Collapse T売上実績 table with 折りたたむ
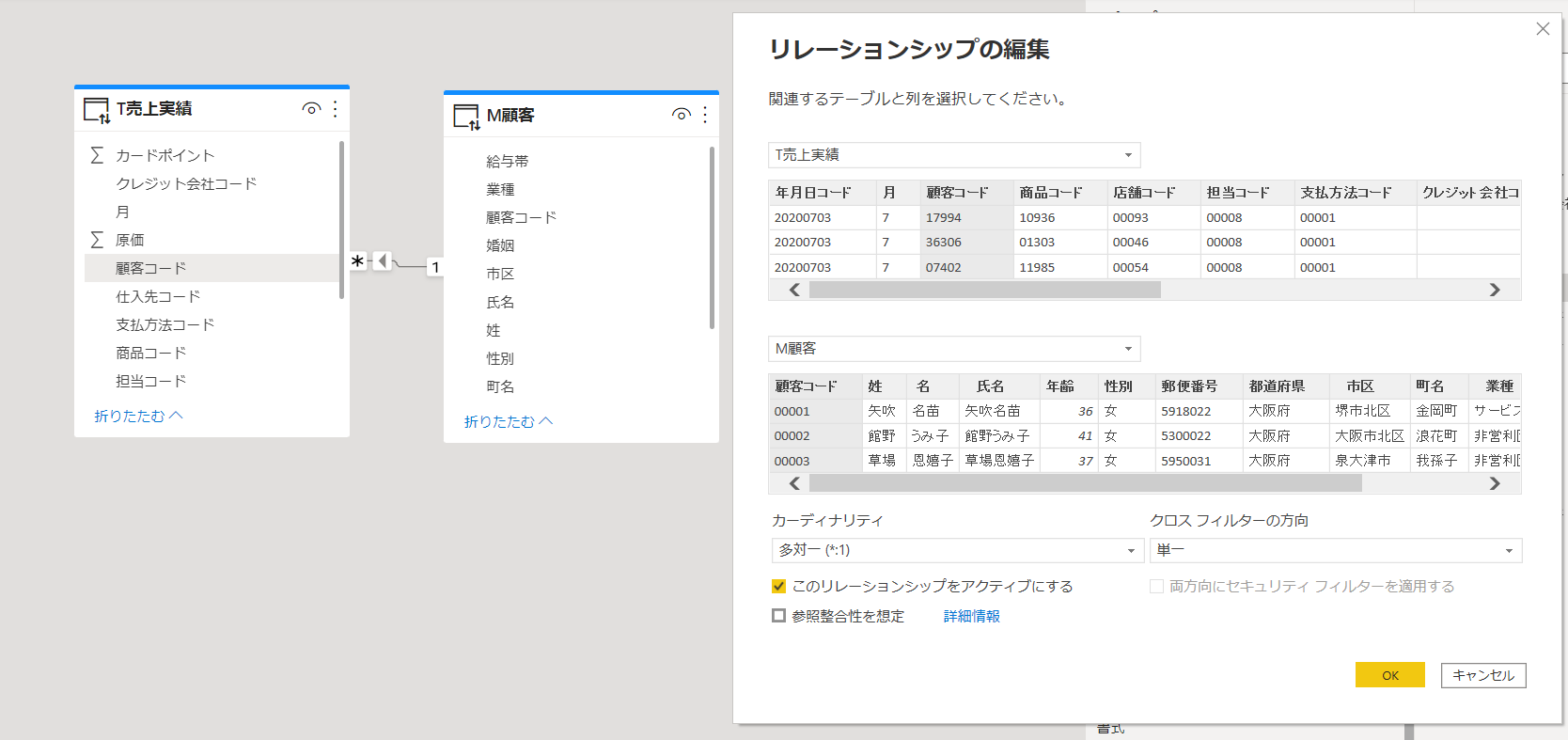 click(x=138, y=416)
